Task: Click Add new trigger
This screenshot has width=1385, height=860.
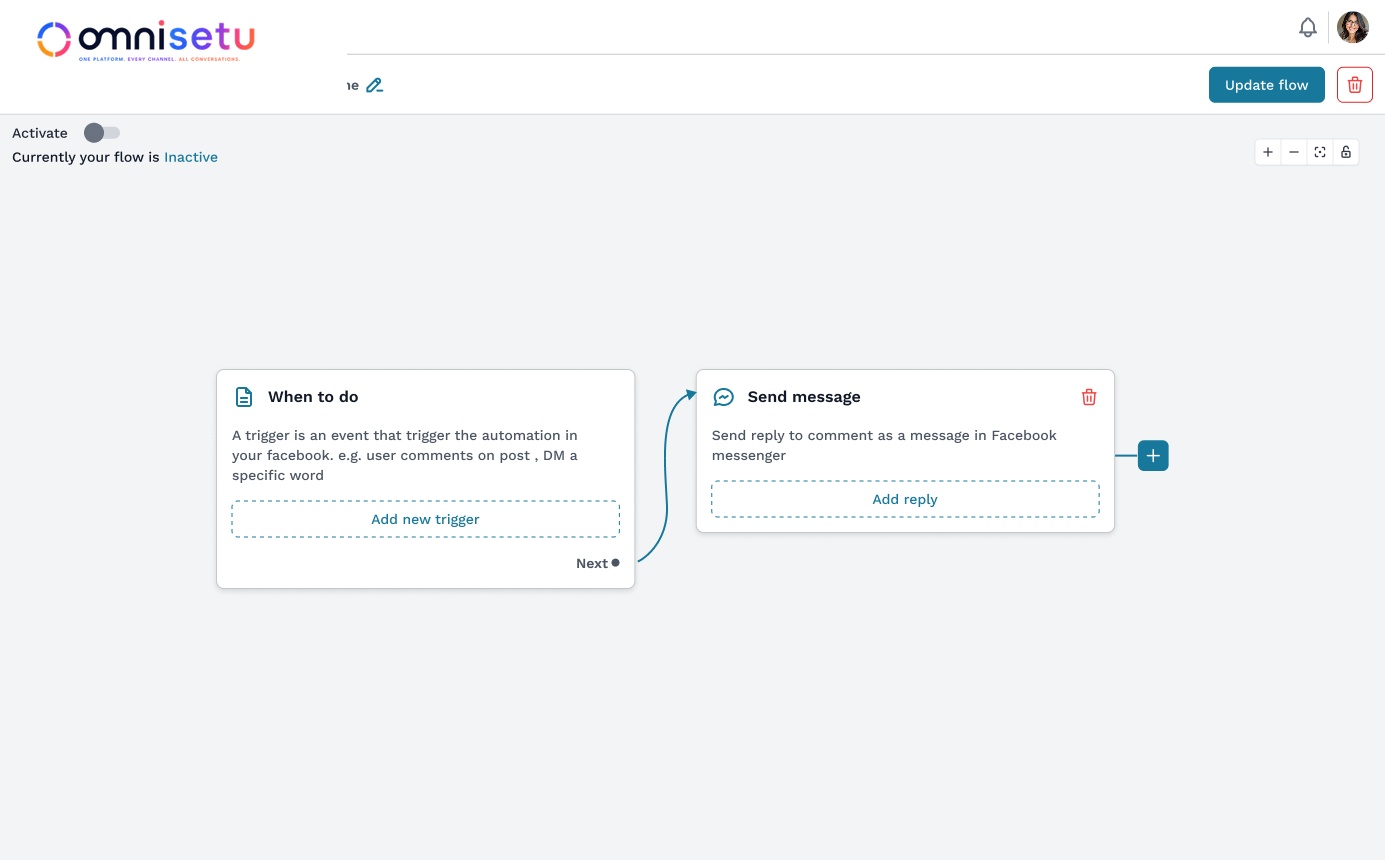Action: coord(425,519)
